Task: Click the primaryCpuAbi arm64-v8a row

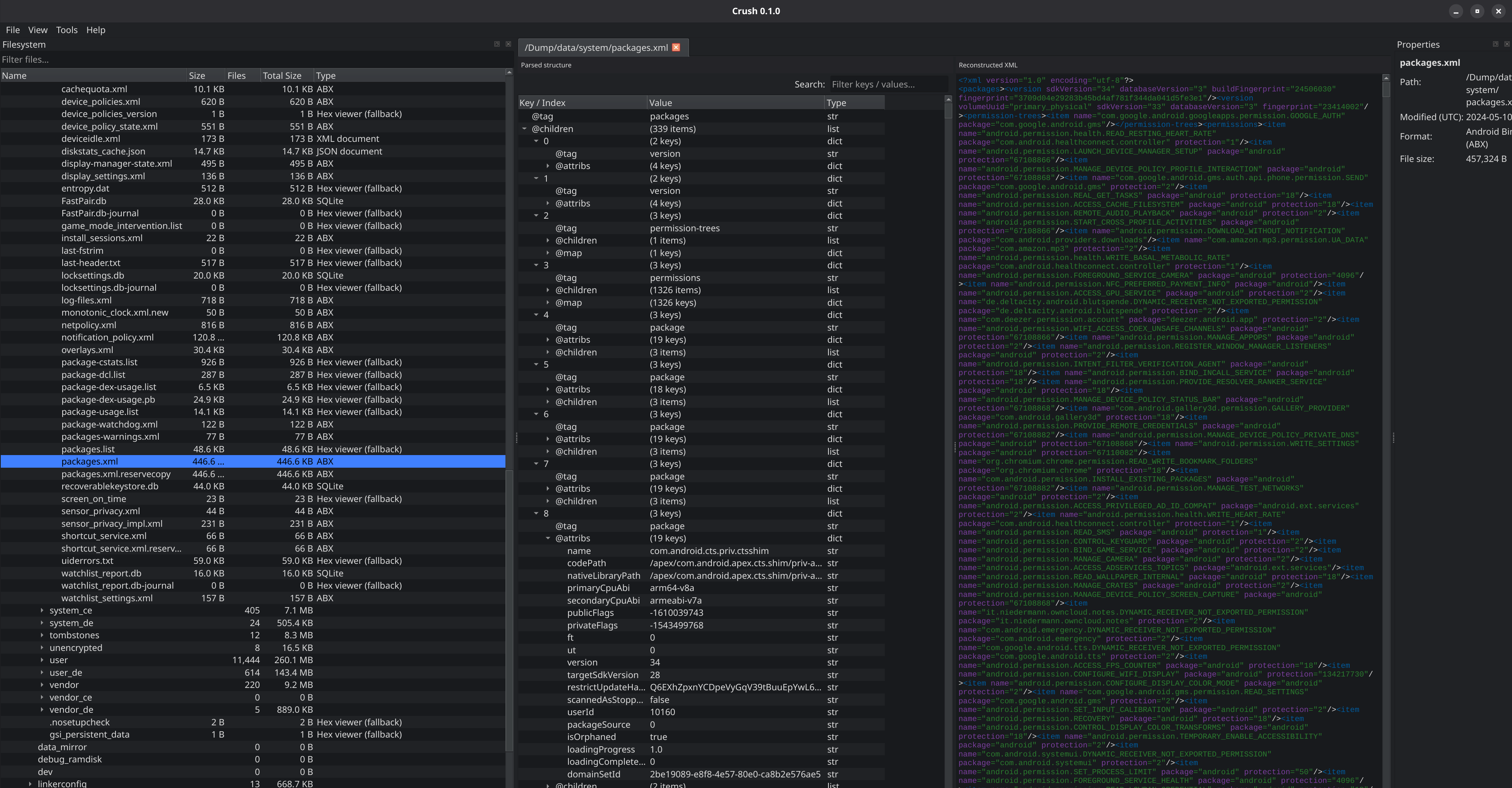Action: point(701,588)
